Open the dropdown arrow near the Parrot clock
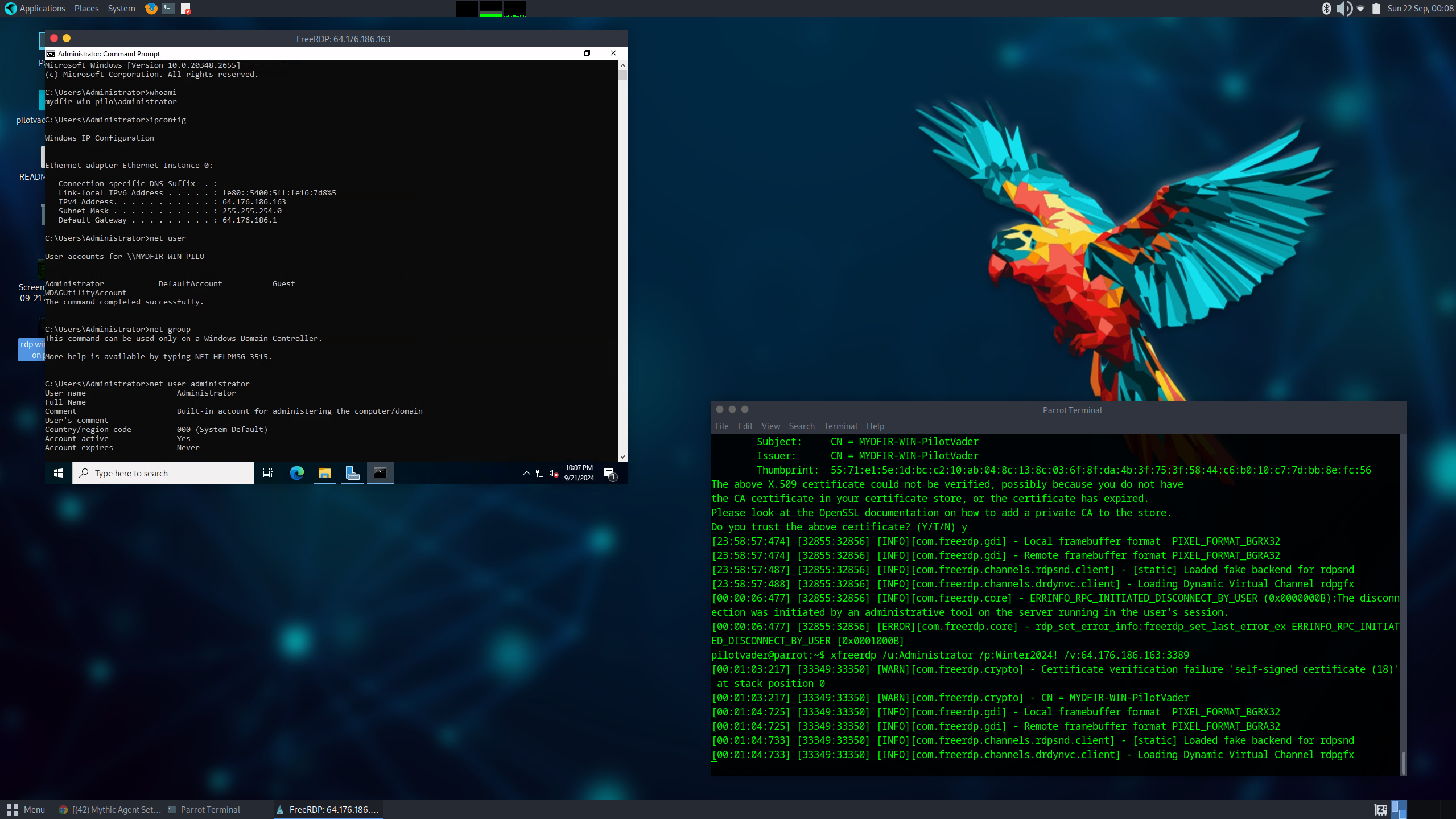1456x819 pixels. [x=1360, y=9]
